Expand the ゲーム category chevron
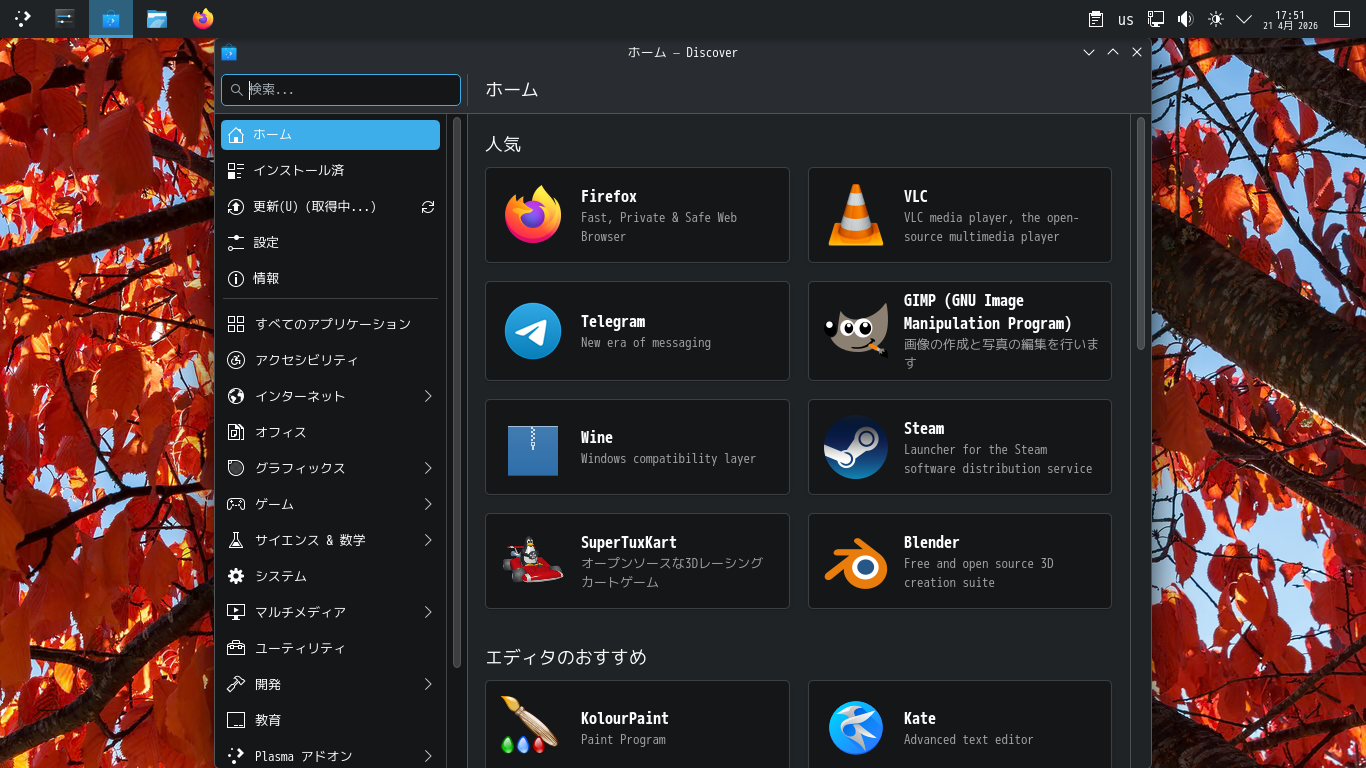This screenshot has height=768, width=1366. coord(428,504)
